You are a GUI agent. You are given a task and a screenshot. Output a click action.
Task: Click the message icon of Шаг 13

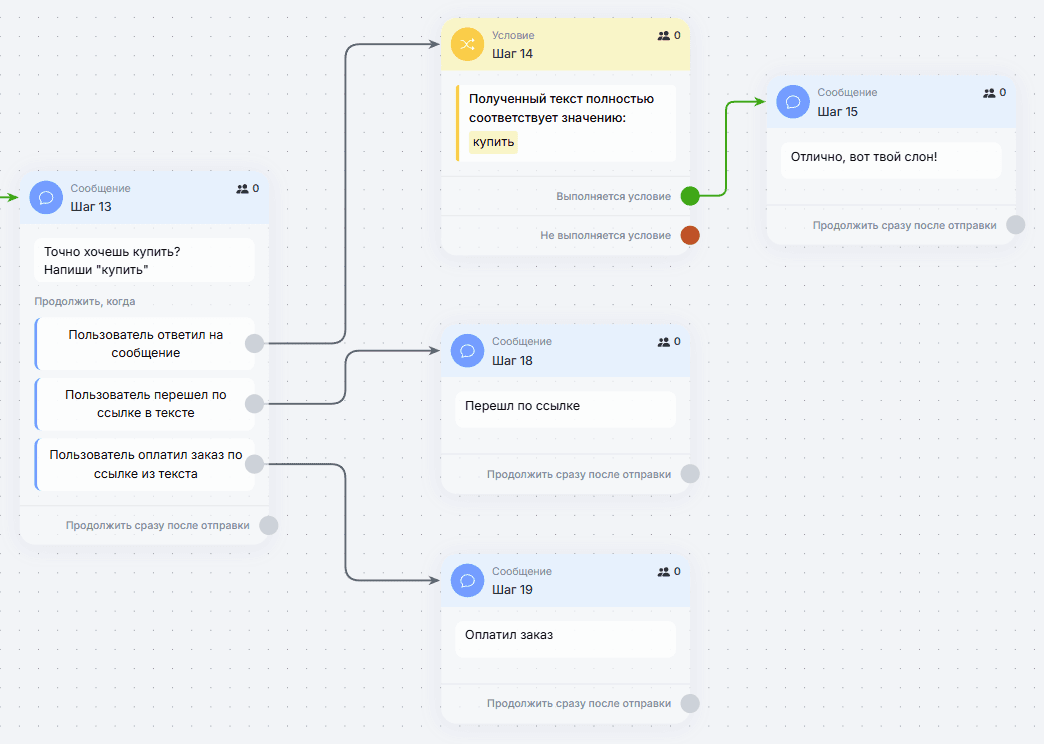[x=46, y=198]
